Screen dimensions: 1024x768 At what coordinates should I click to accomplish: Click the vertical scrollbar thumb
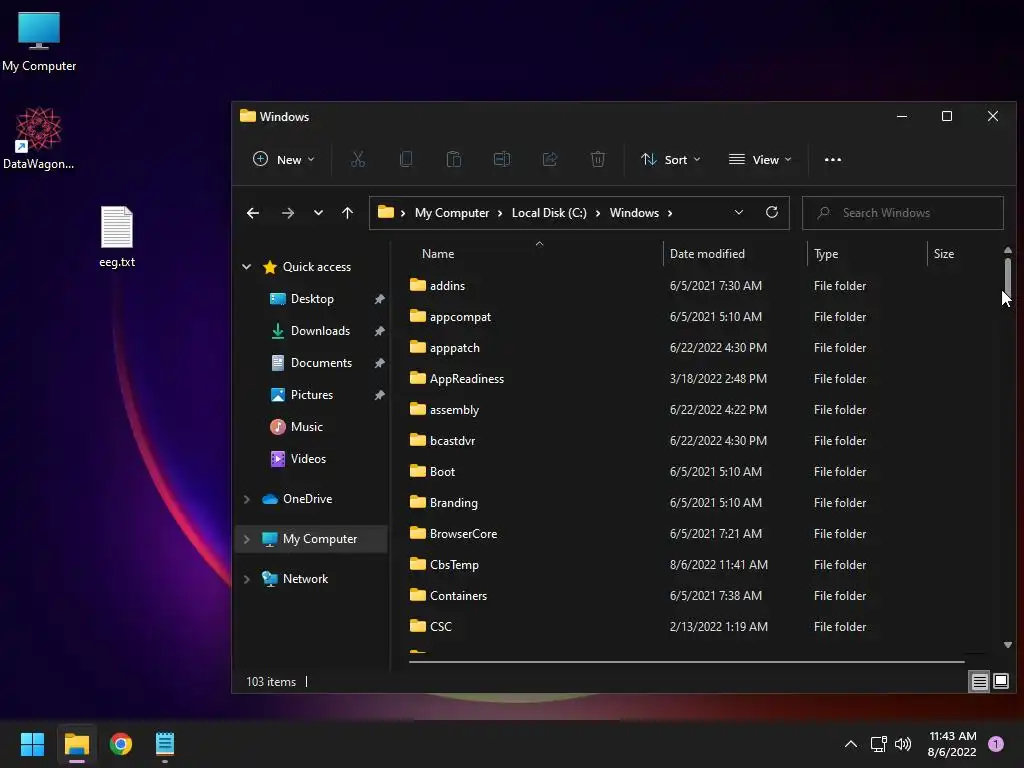[x=1008, y=278]
